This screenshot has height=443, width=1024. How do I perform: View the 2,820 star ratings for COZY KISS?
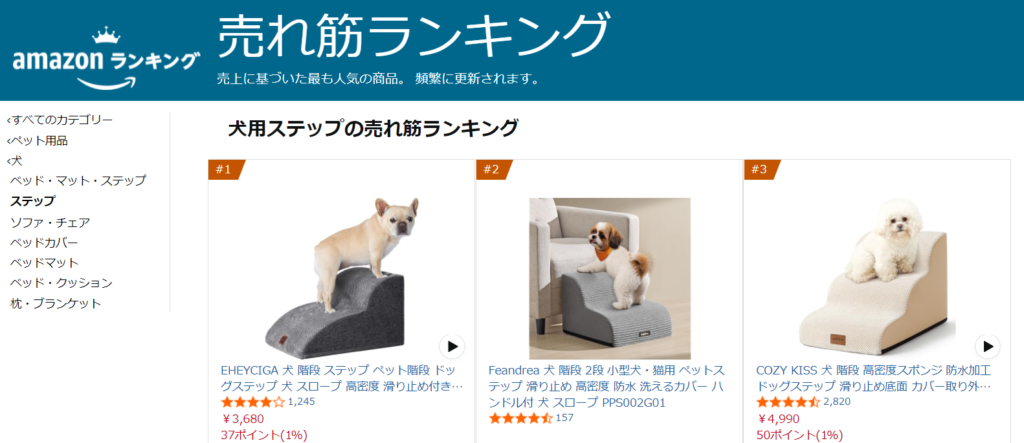tap(803, 402)
